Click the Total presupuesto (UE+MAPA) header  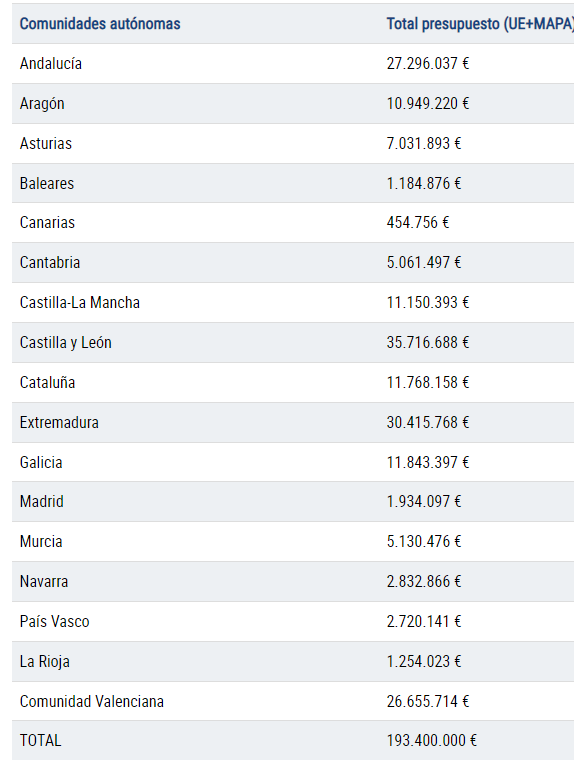click(480, 24)
